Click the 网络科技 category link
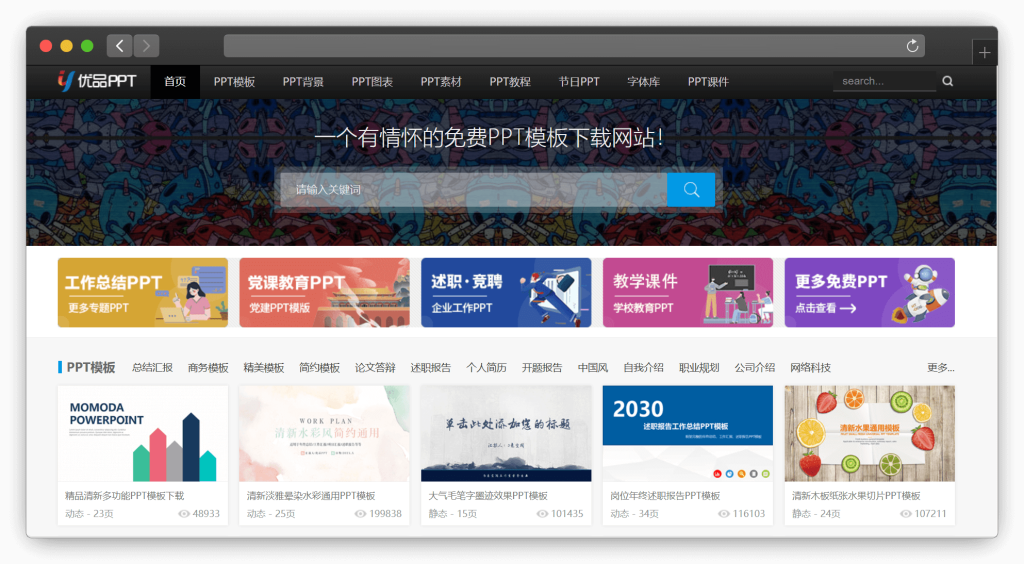The height and width of the screenshot is (564, 1024). coord(810,368)
